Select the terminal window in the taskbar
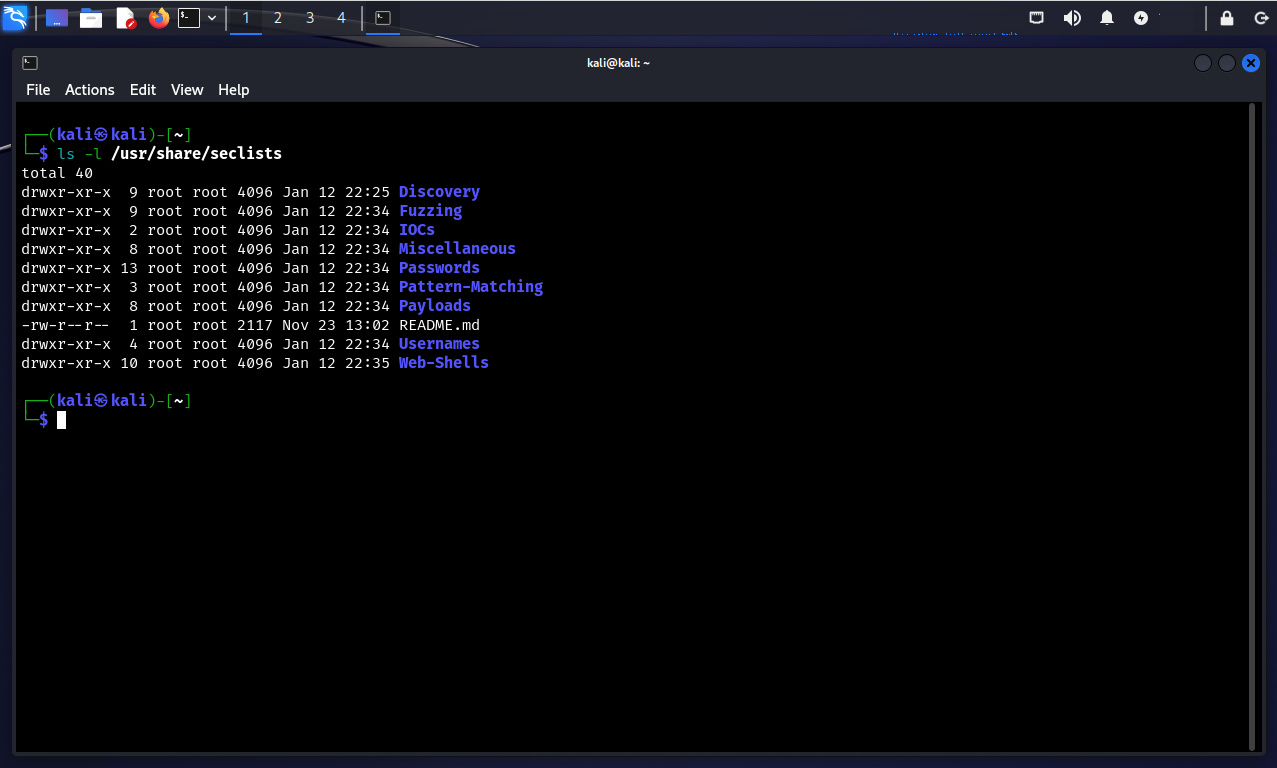The image size is (1277, 768). (382, 18)
